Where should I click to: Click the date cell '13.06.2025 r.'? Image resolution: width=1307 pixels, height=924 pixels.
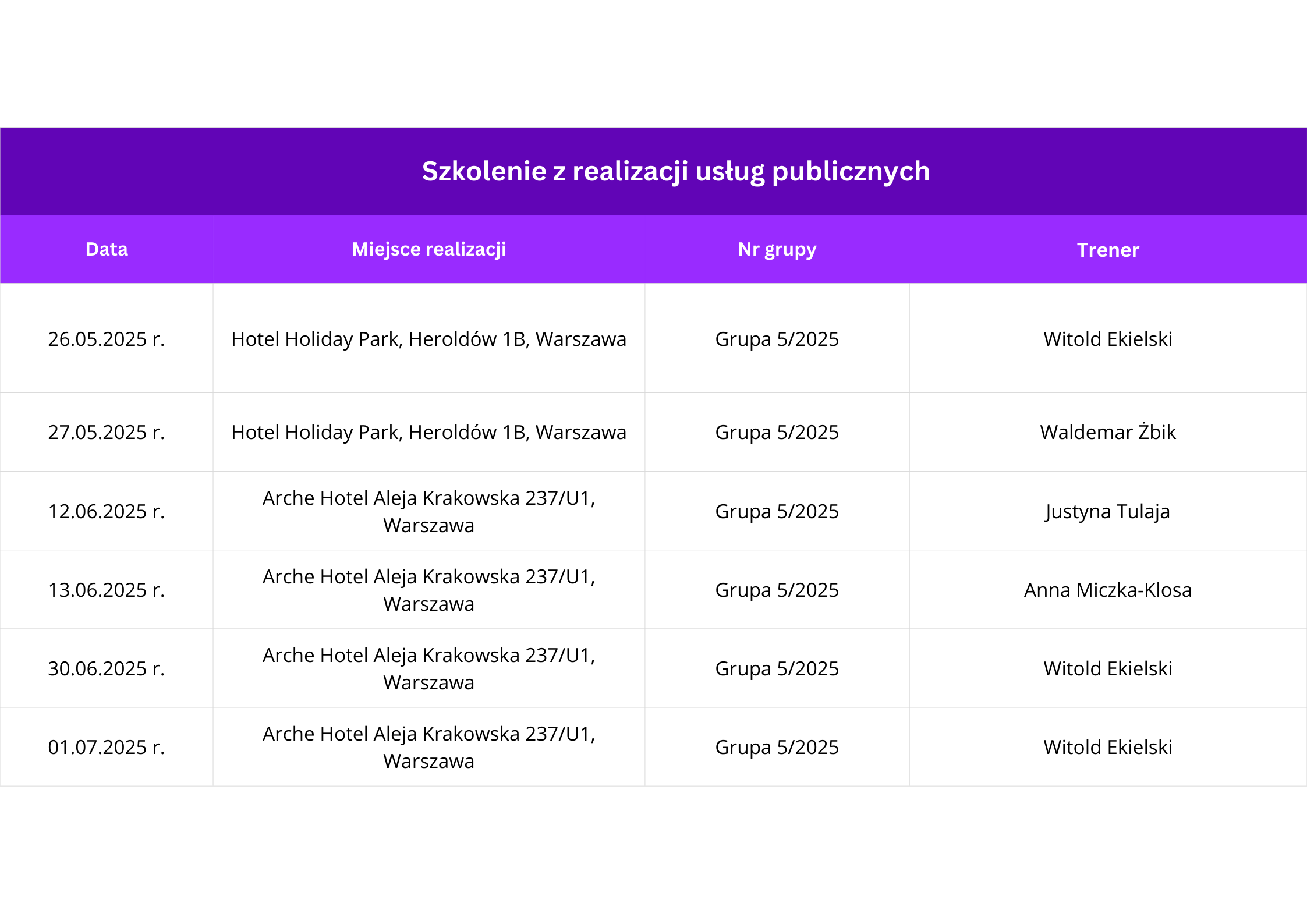(x=107, y=590)
